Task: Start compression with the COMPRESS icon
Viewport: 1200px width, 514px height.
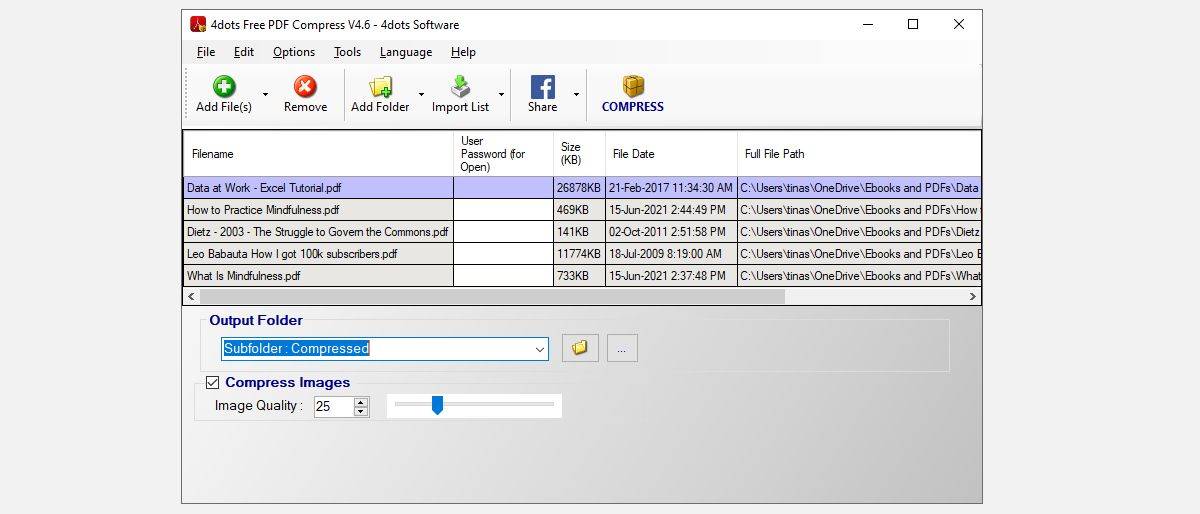Action: 632,87
